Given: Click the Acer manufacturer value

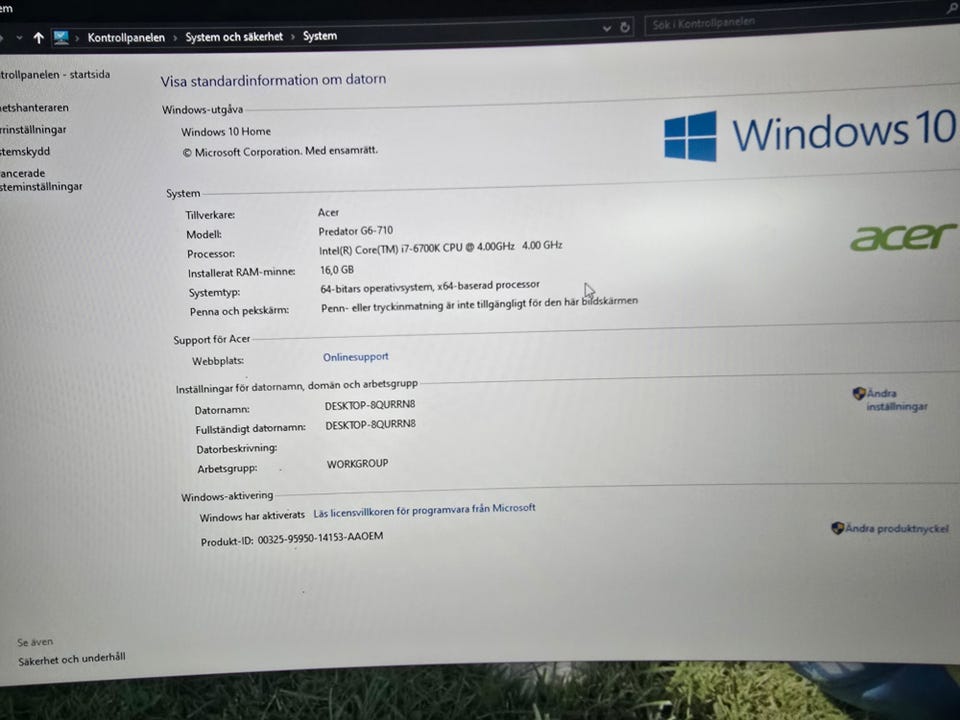Looking at the screenshot, I should coord(328,212).
